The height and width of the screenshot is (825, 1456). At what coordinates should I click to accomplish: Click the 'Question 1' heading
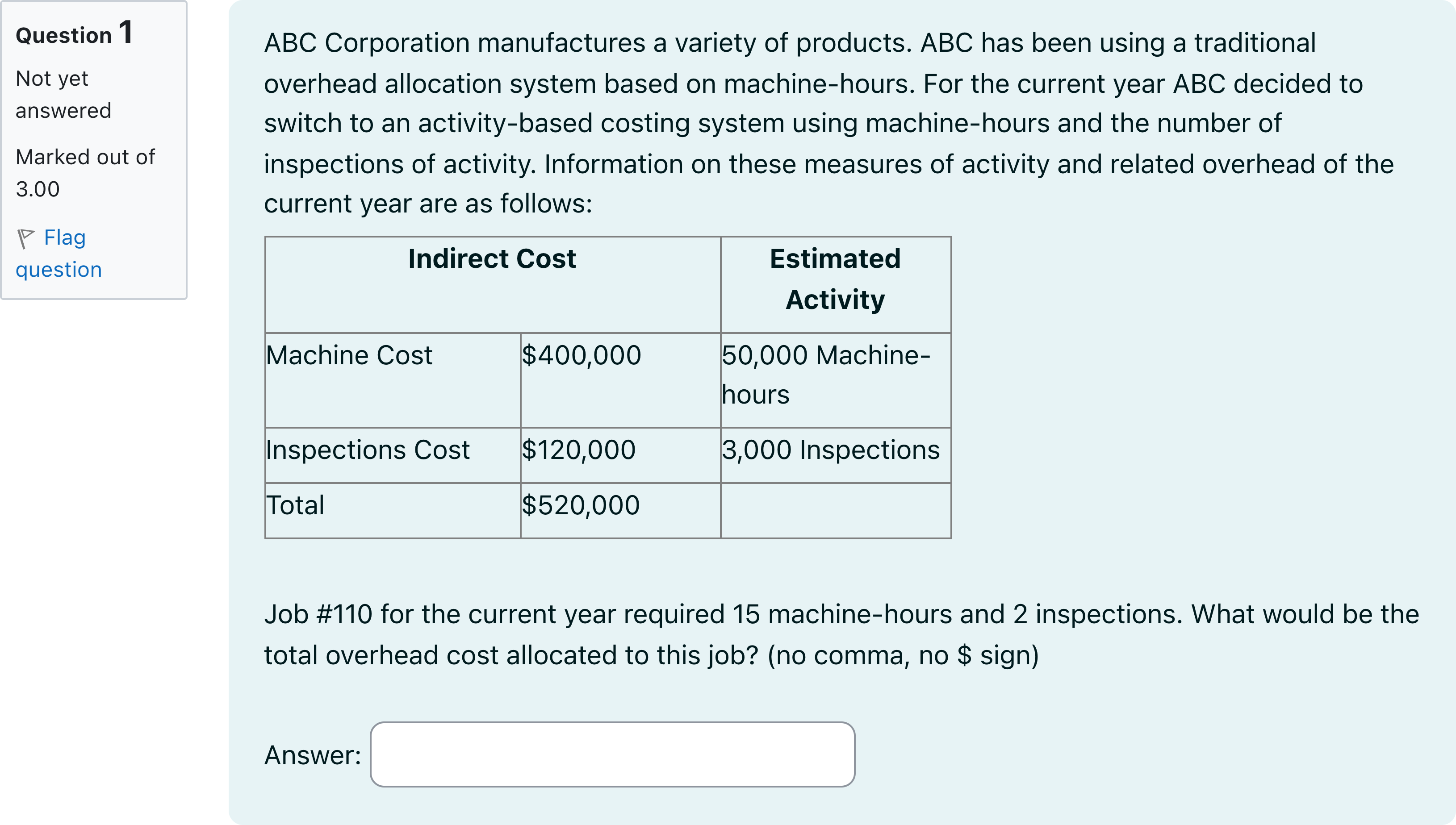coord(74,33)
